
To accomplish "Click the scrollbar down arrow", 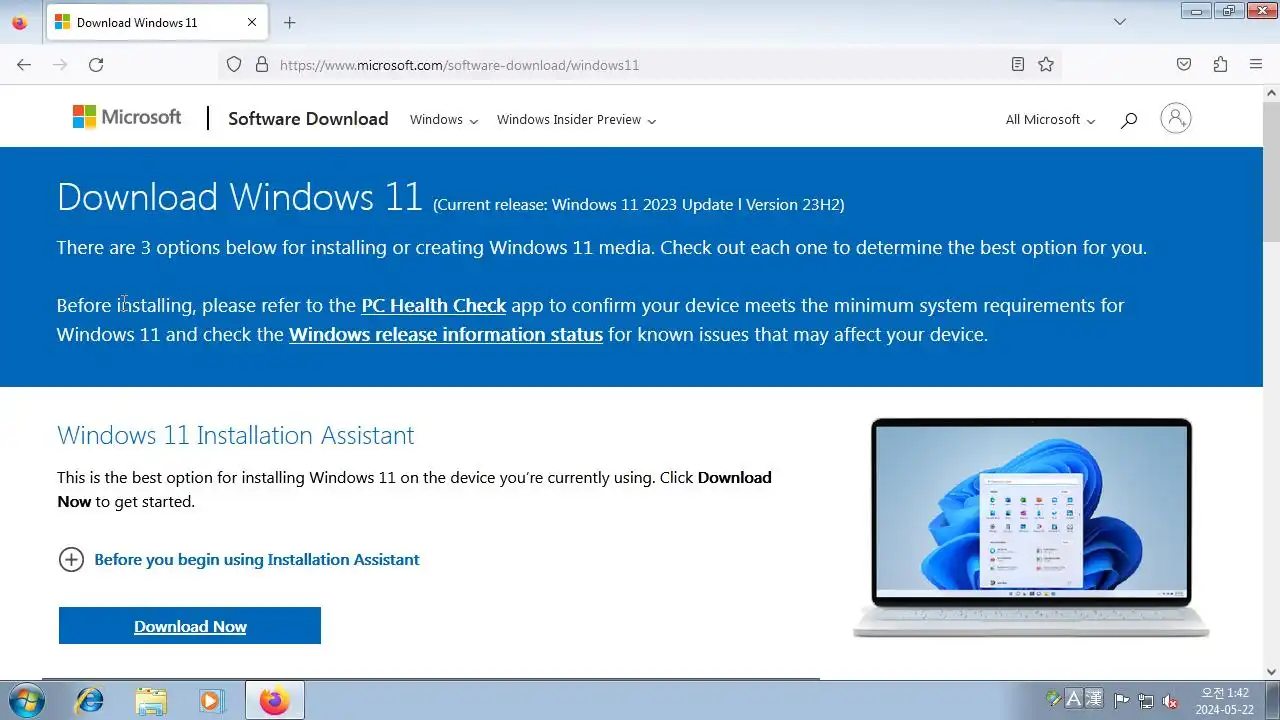I will [1272, 672].
